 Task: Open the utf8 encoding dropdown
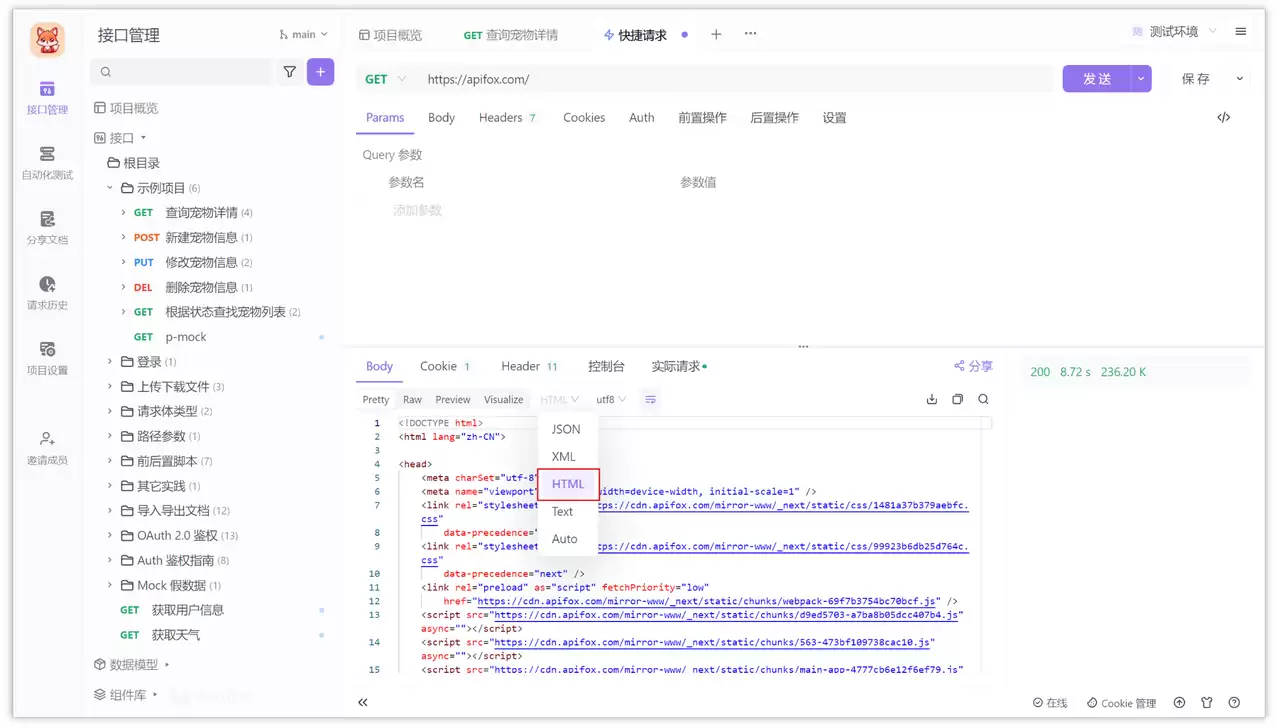click(x=611, y=399)
